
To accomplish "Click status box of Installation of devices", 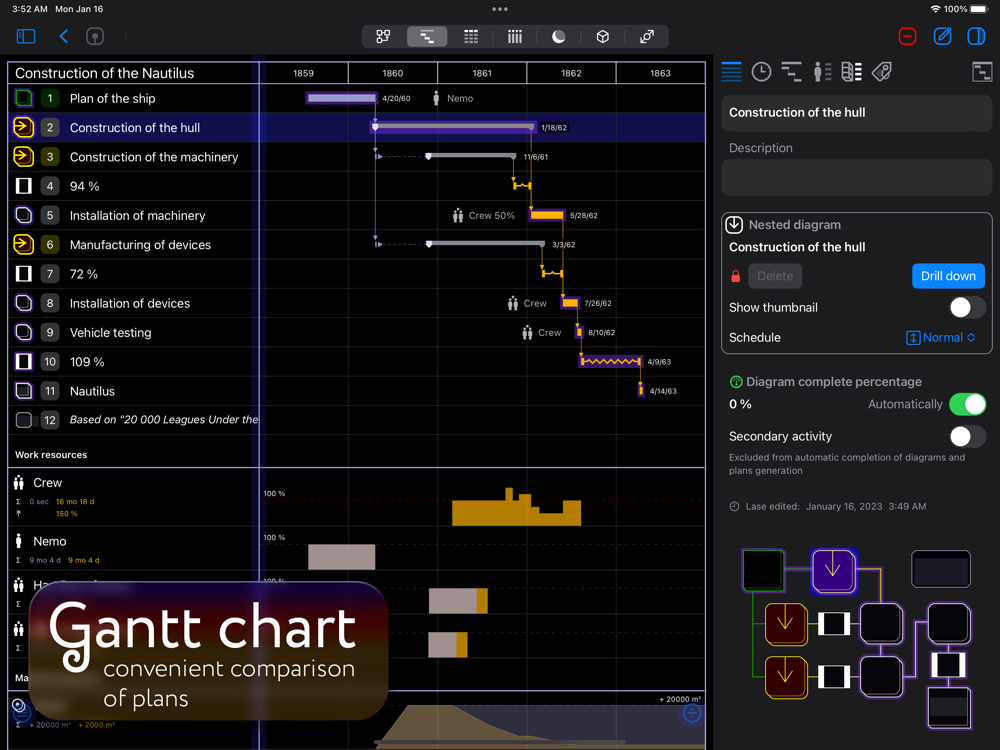I will tap(24, 303).
